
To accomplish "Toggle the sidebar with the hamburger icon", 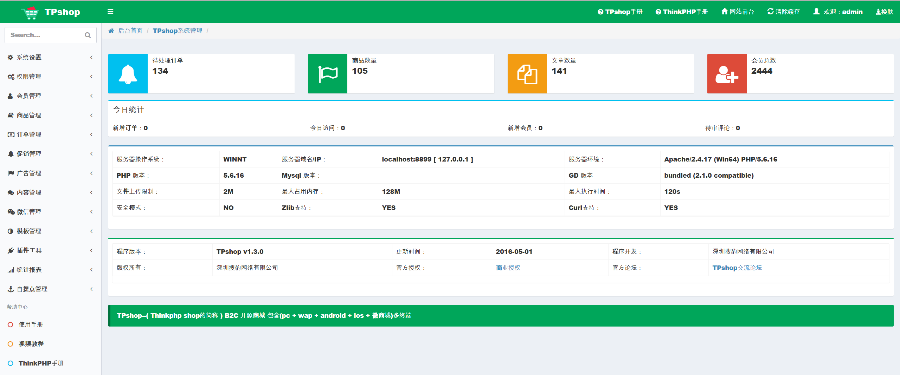I will pyautogui.click(x=110, y=11).
